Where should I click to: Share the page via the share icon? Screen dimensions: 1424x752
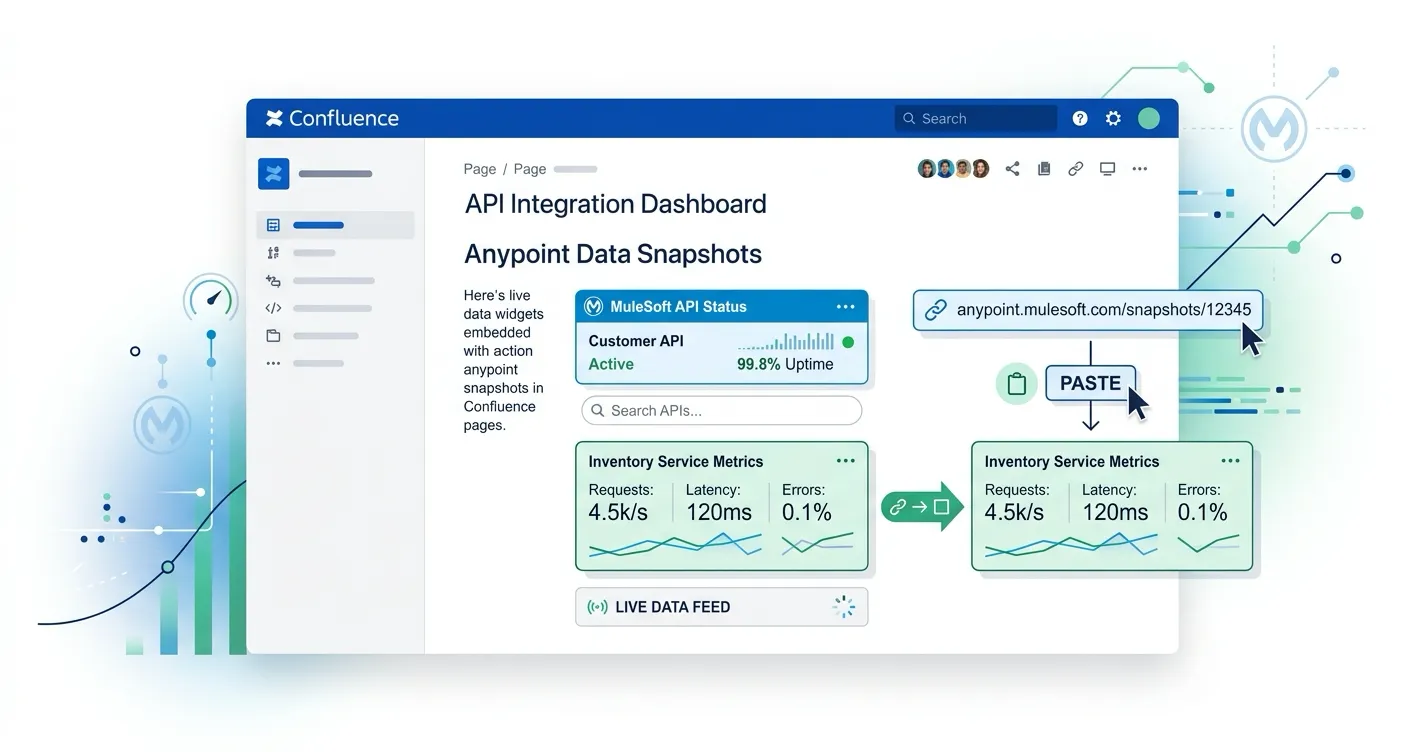click(x=1011, y=168)
